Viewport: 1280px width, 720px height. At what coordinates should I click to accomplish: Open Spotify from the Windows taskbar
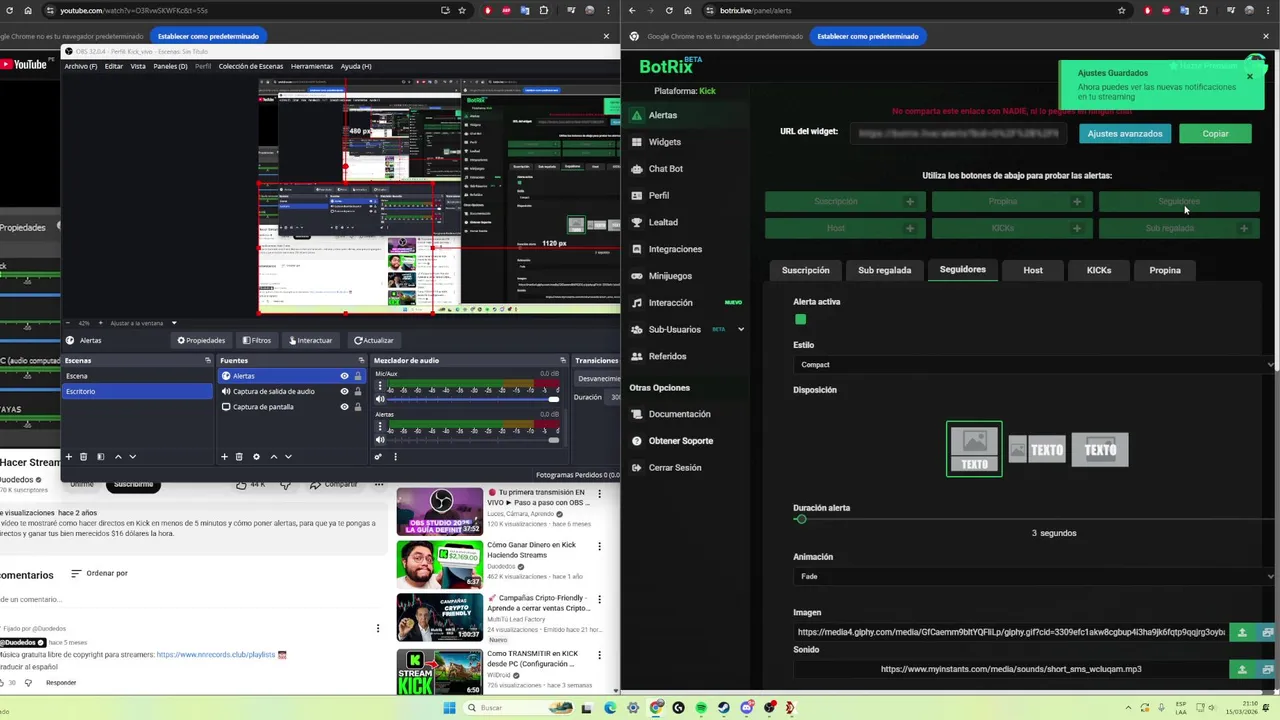pyautogui.click(x=701, y=708)
